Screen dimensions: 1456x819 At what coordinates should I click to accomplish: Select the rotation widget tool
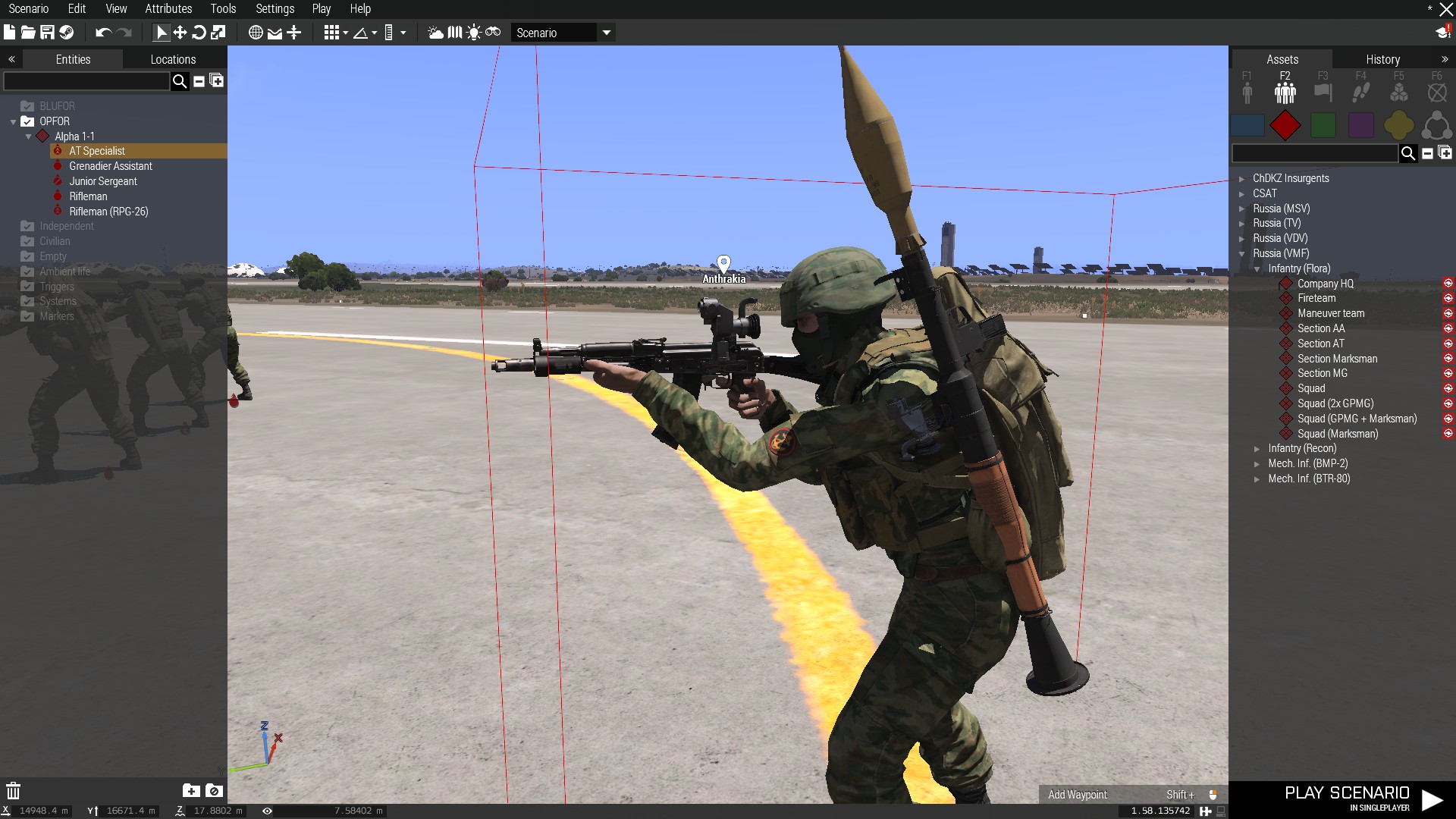199,33
